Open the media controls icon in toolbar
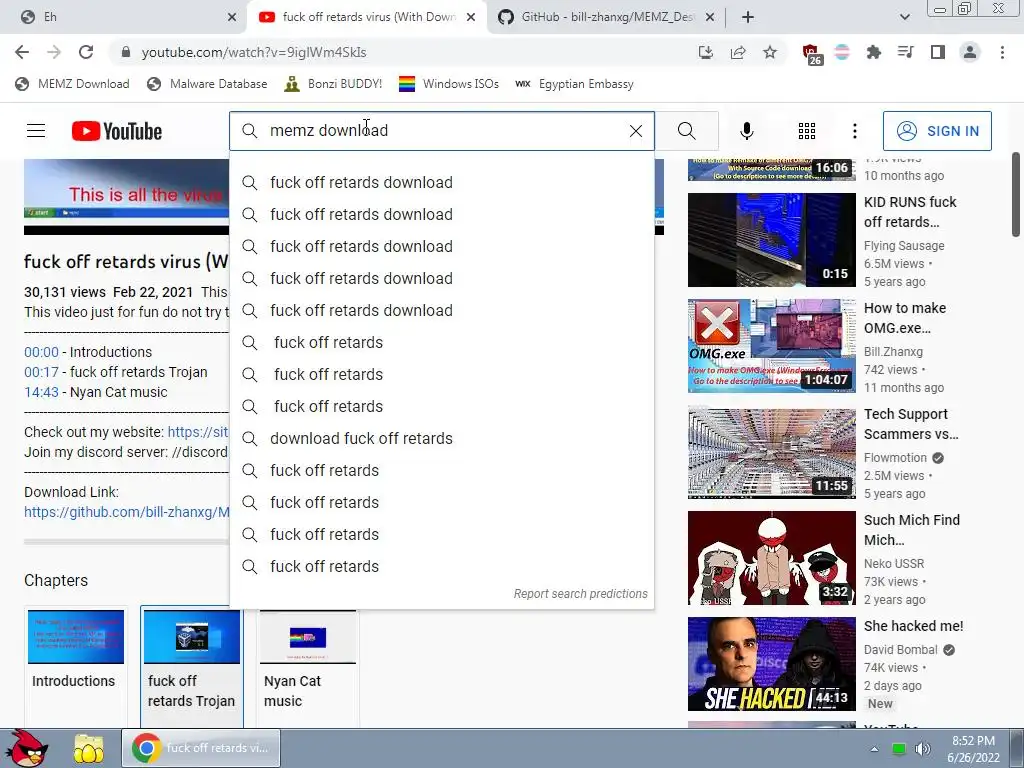 (x=905, y=52)
